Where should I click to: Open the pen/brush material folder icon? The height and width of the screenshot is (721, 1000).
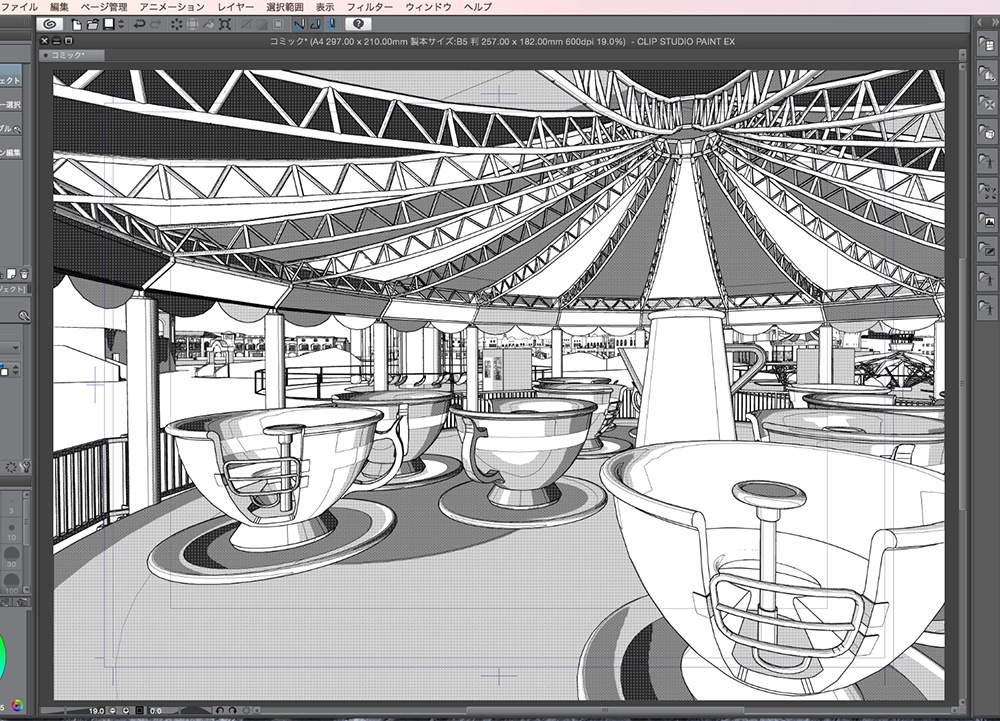(986, 249)
